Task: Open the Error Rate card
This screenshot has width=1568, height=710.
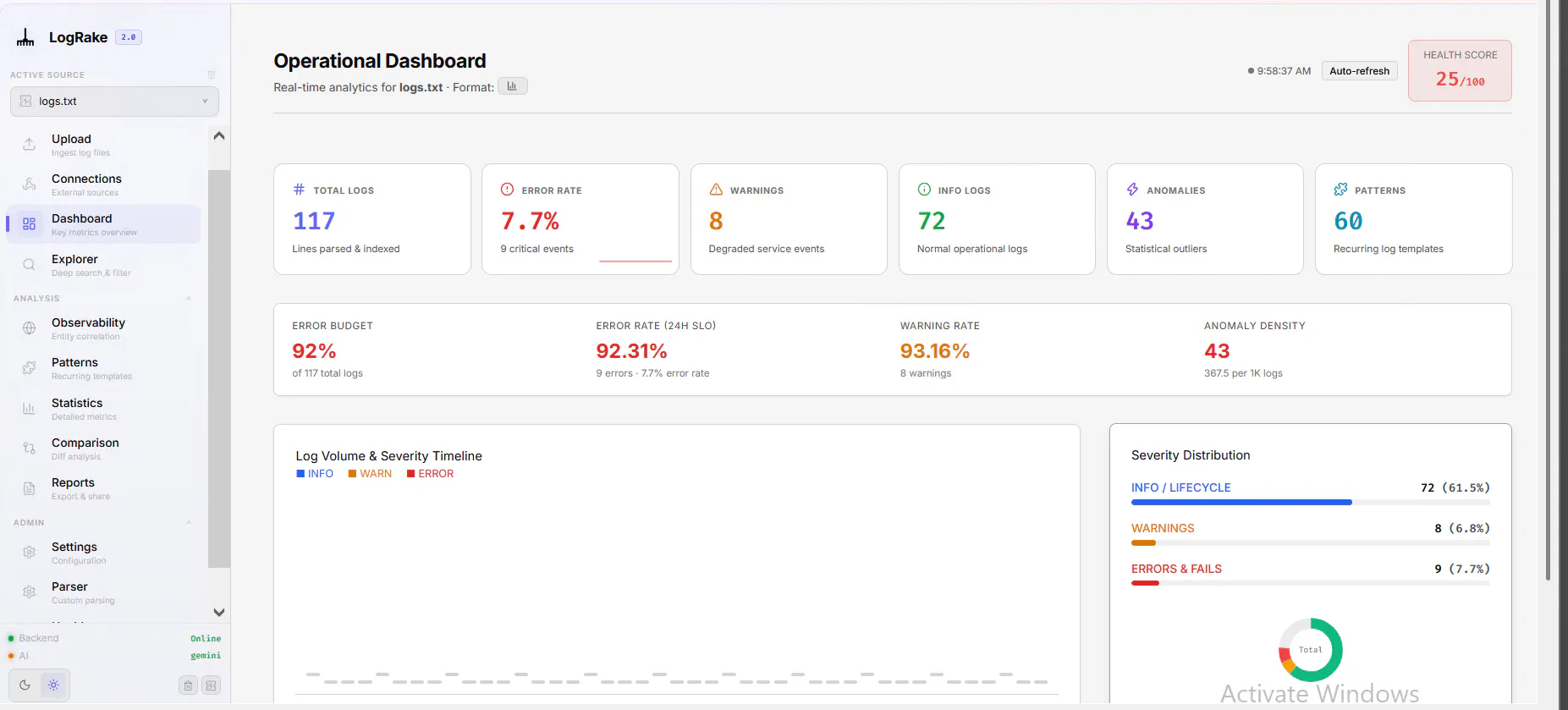Action: click(x=580, y=219)
